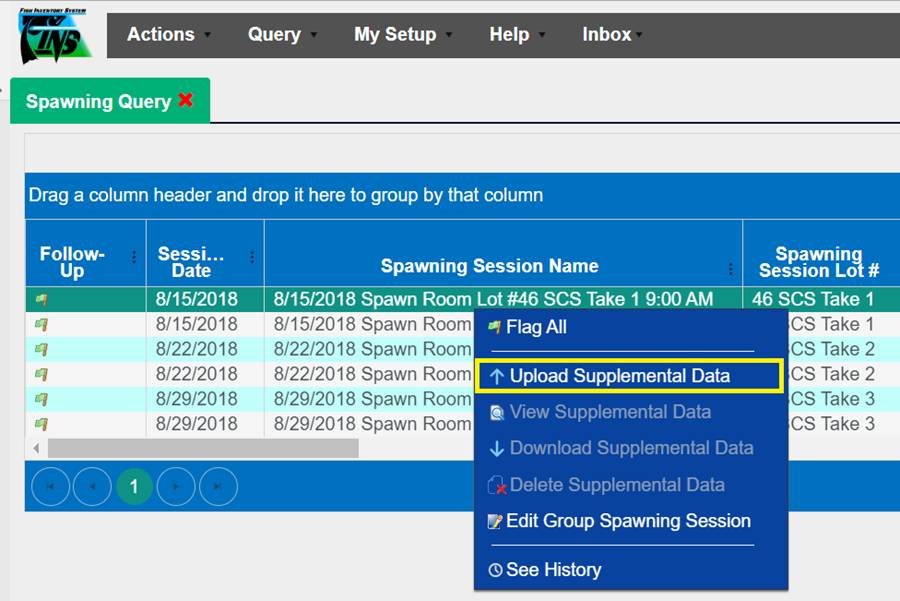
Task: Close the Spawning Query tab
Action: [x=185, y=100]
